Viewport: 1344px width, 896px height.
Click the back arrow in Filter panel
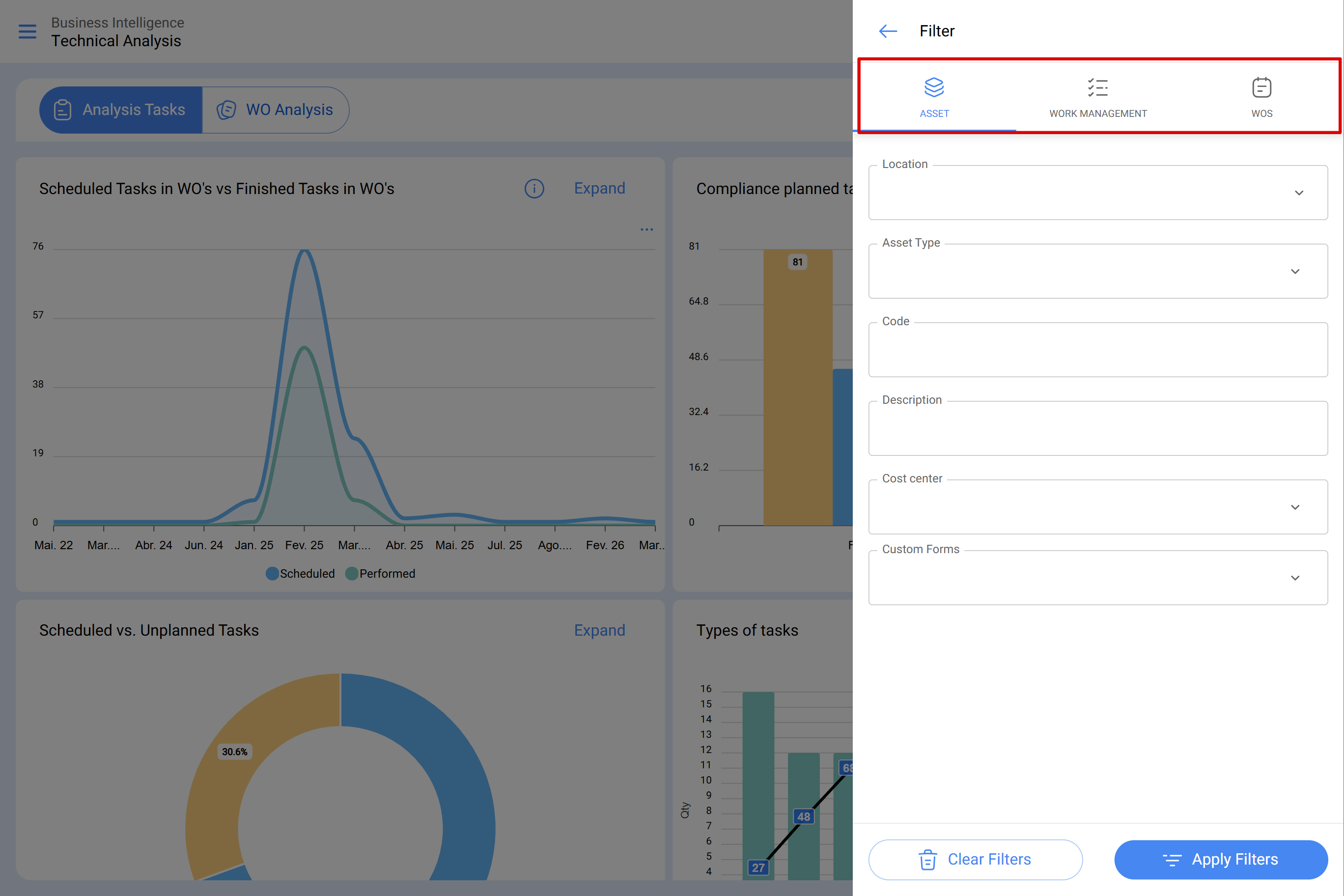coord(888,31)
